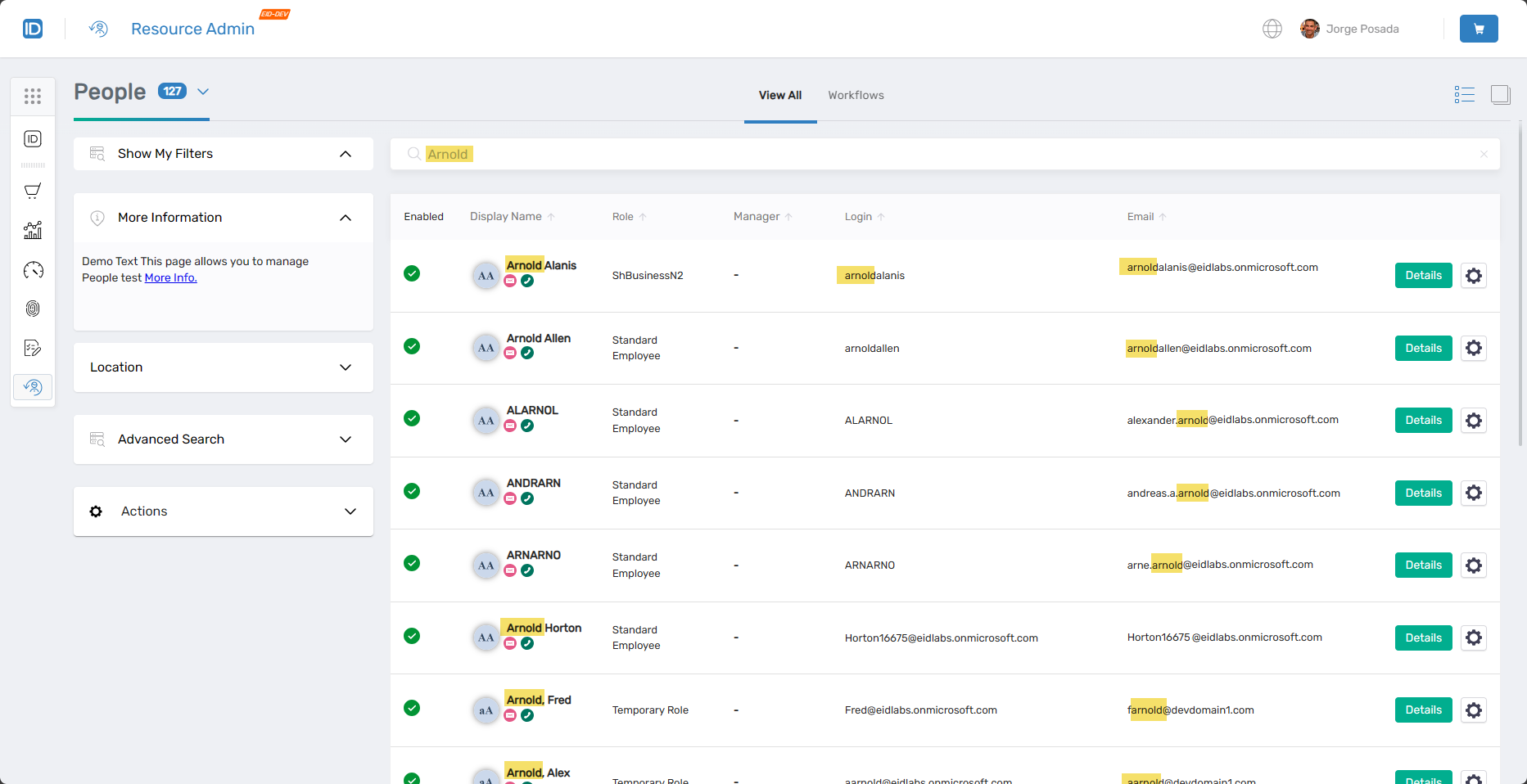Switch to the Workflows tab
1527x784 pixels.
click(856, 95)
